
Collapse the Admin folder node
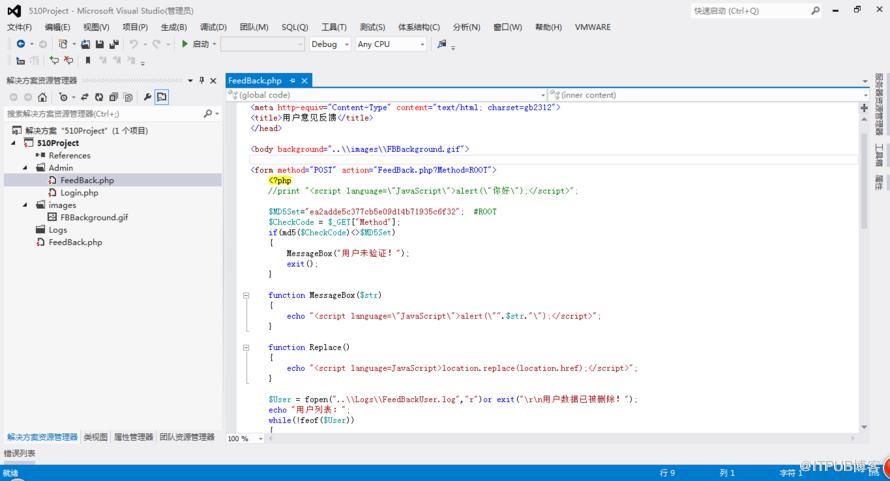pyautogui.click(x=25, y=168)
